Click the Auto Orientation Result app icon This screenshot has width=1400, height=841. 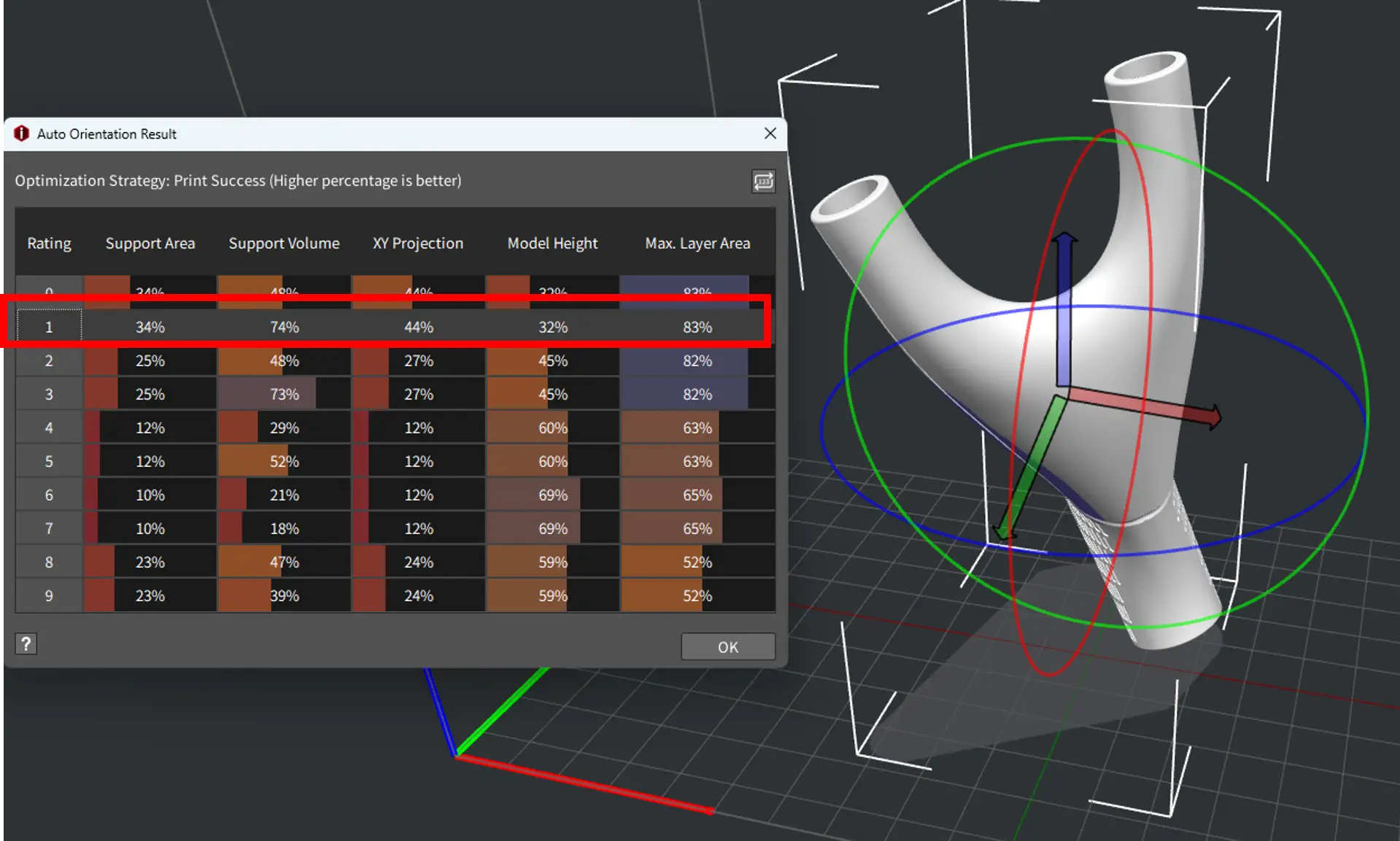pos(22,133)
